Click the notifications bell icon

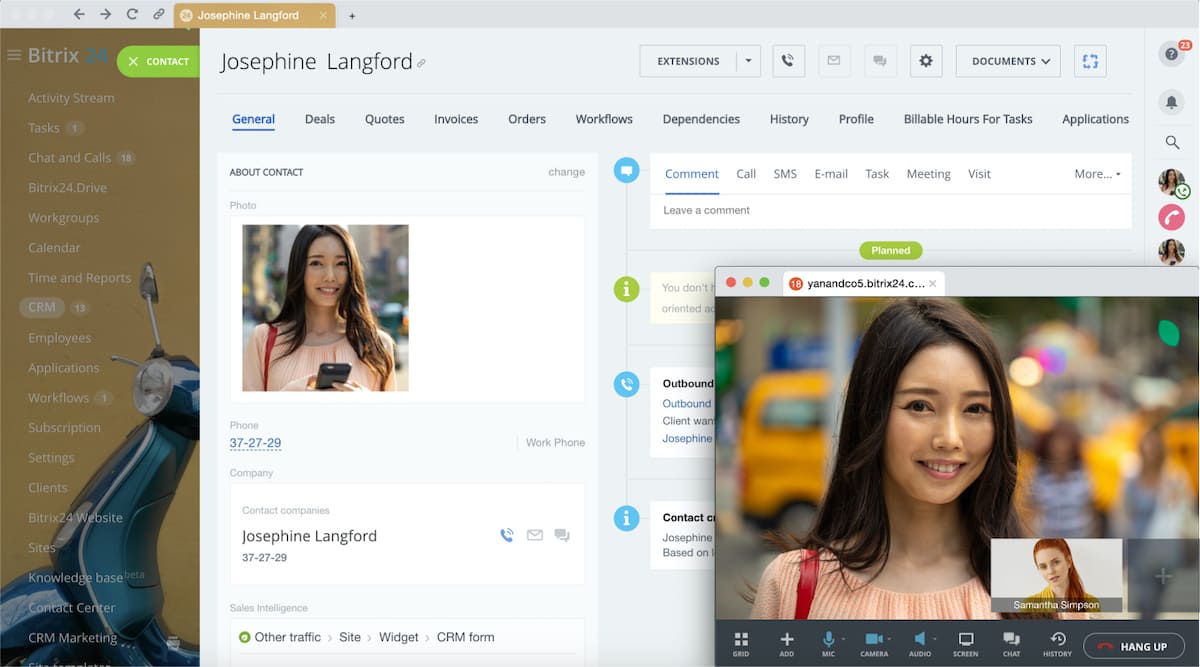pyautogui.click(x=1171, y=102)
